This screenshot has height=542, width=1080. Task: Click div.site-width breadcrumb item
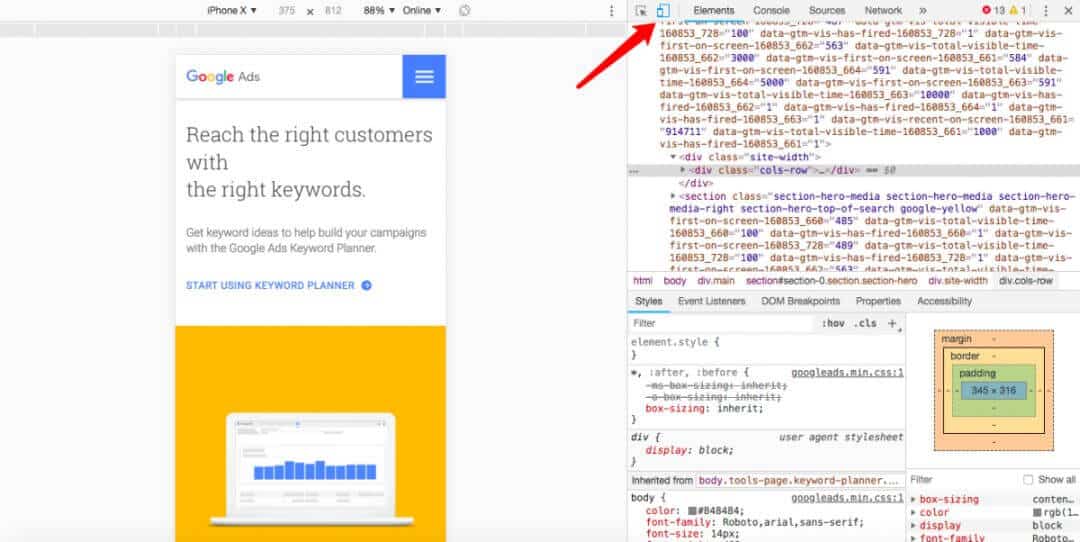pos(957,281)
